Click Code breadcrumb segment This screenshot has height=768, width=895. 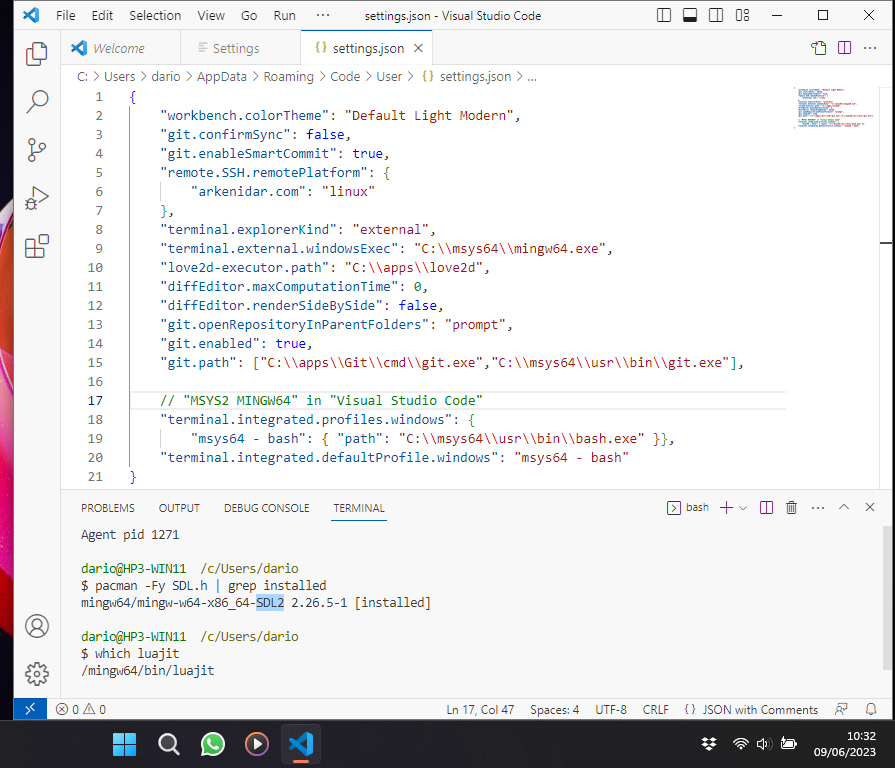click(345, 76)
